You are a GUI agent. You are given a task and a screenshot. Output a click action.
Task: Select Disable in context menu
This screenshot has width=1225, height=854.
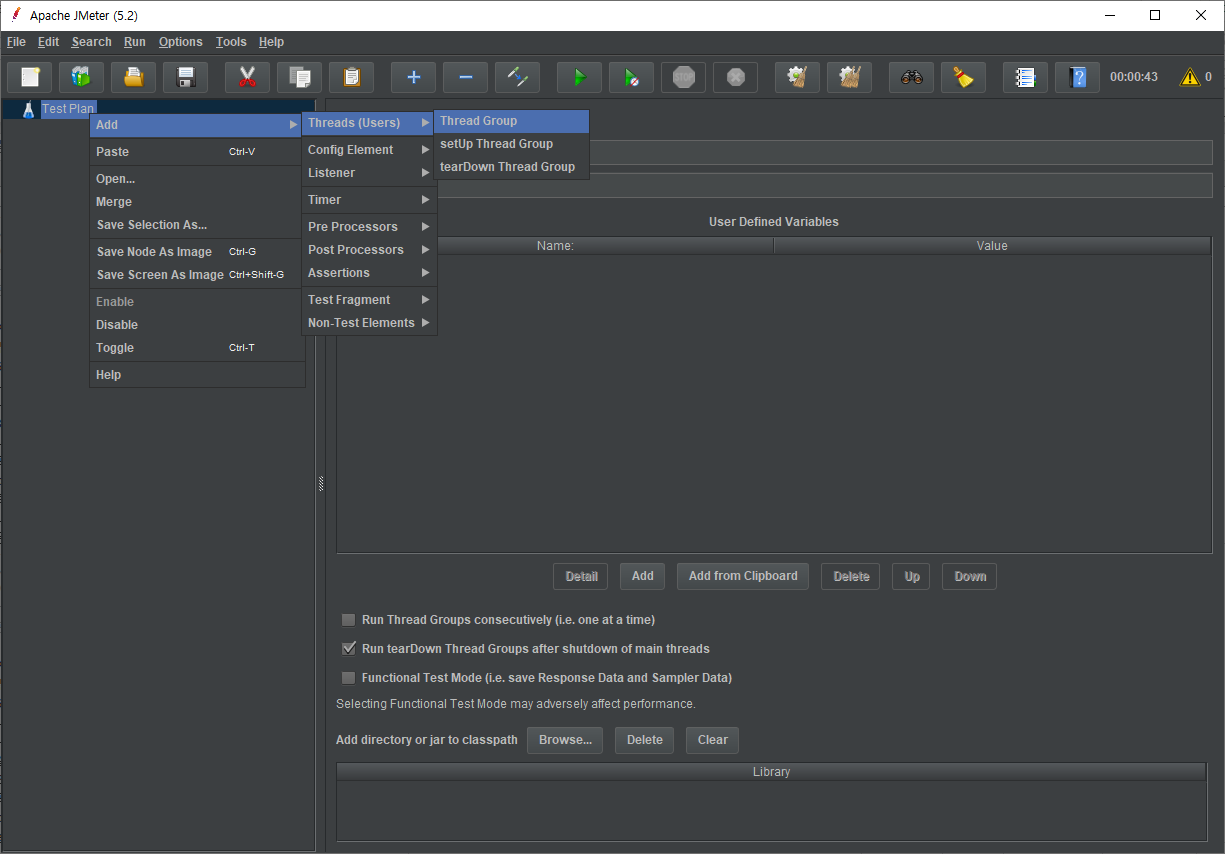(x=197, y=325)
